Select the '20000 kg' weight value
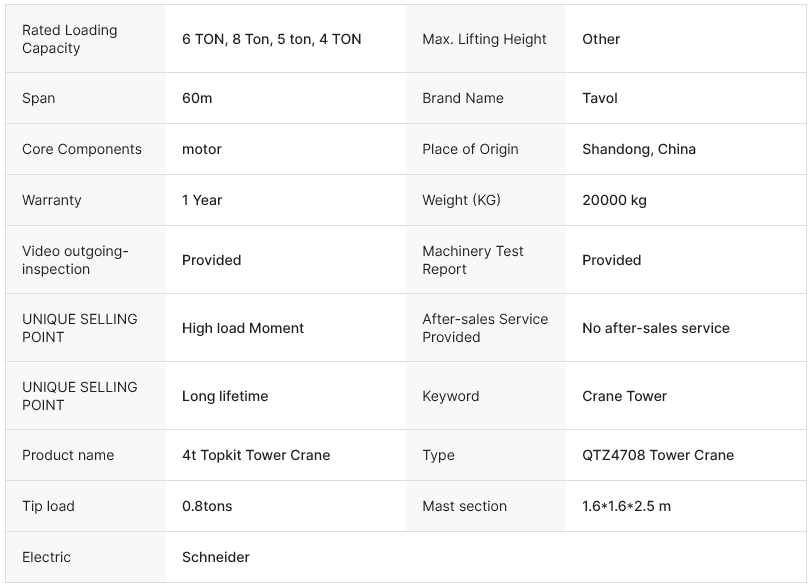 pos(614,200)
